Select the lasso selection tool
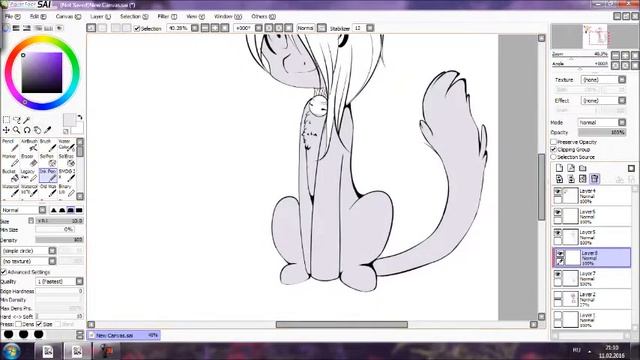The width and height of the screenshot is (640, 360). (17, 120)
